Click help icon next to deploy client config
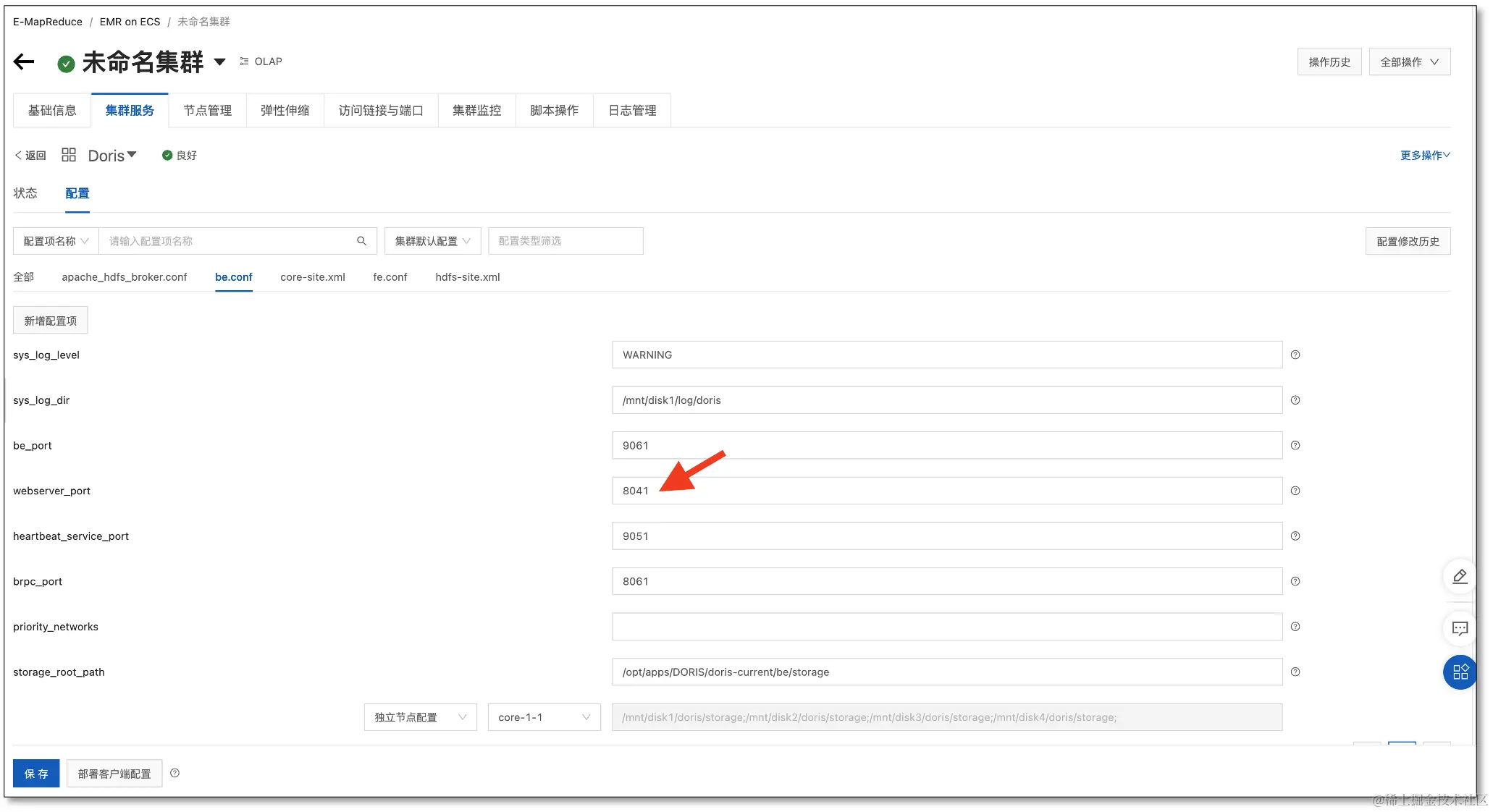1493x812 pixels. [174, 773]
